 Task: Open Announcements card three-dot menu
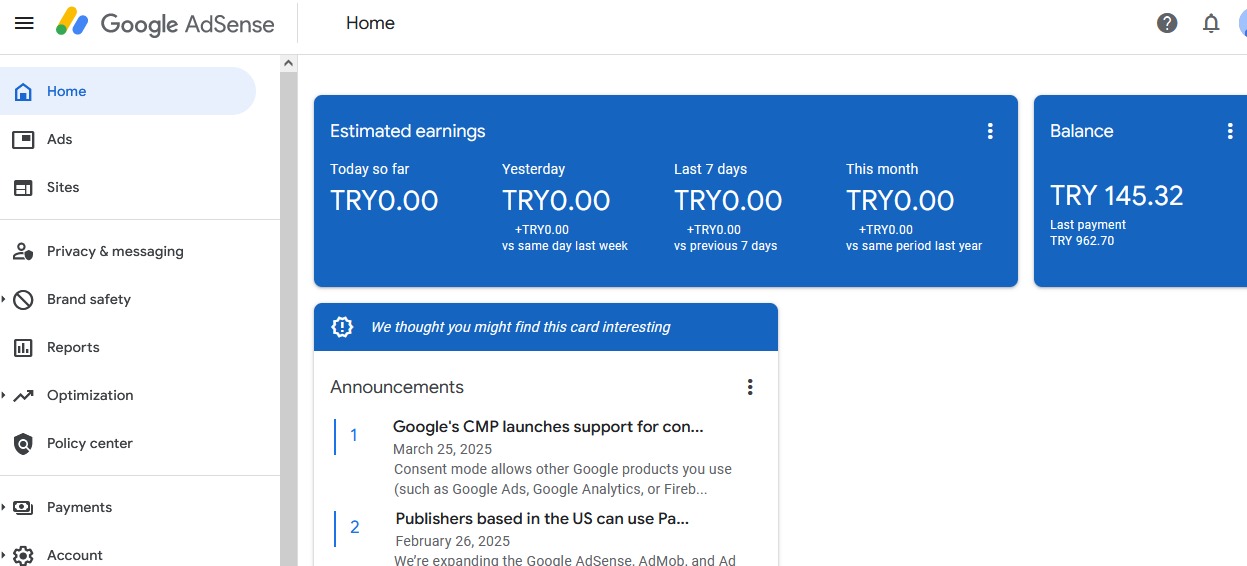pyautogui.click(x=750, y=387)
